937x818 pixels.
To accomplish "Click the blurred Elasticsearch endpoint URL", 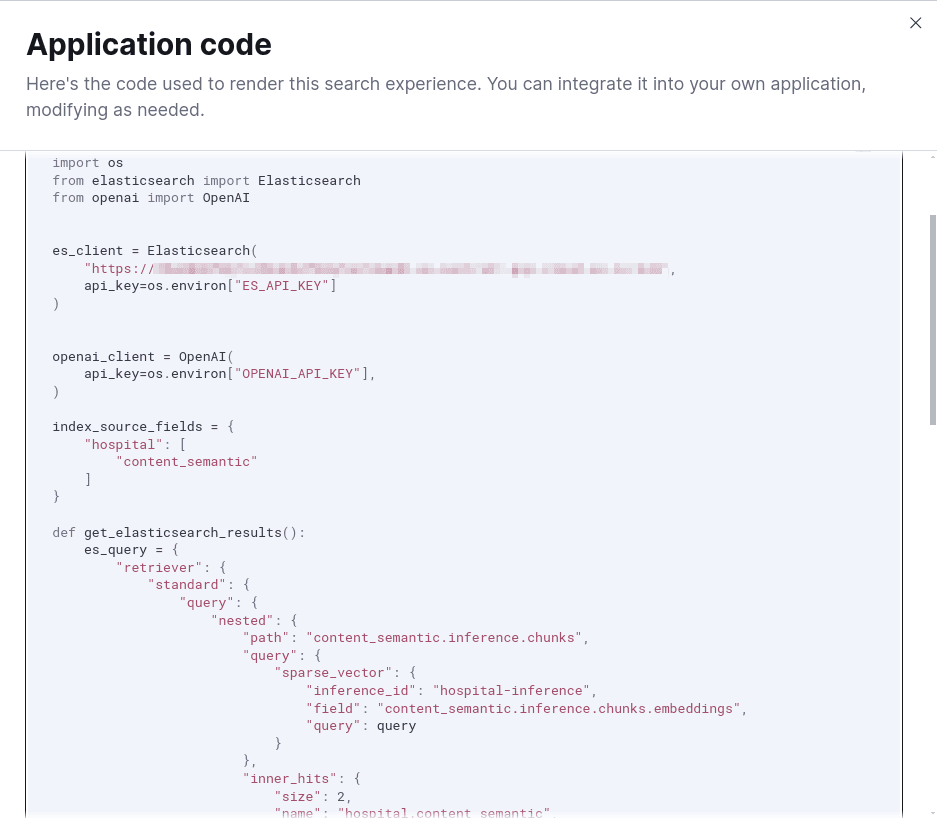I will coord(375,268).
